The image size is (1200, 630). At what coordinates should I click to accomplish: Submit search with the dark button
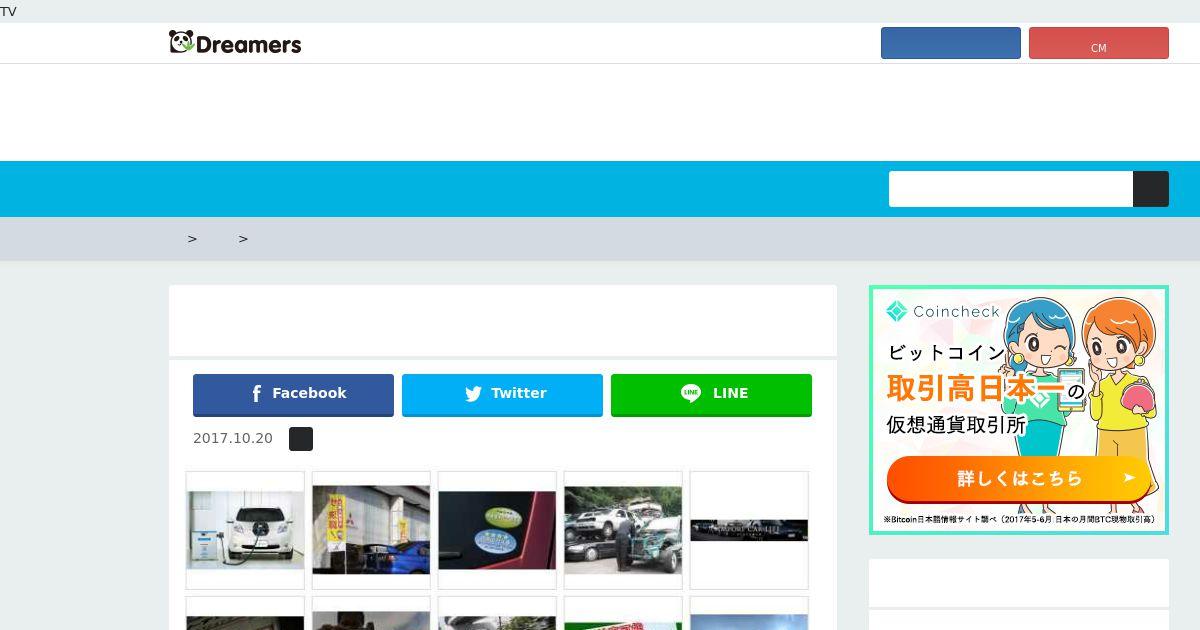(1151, 189)
